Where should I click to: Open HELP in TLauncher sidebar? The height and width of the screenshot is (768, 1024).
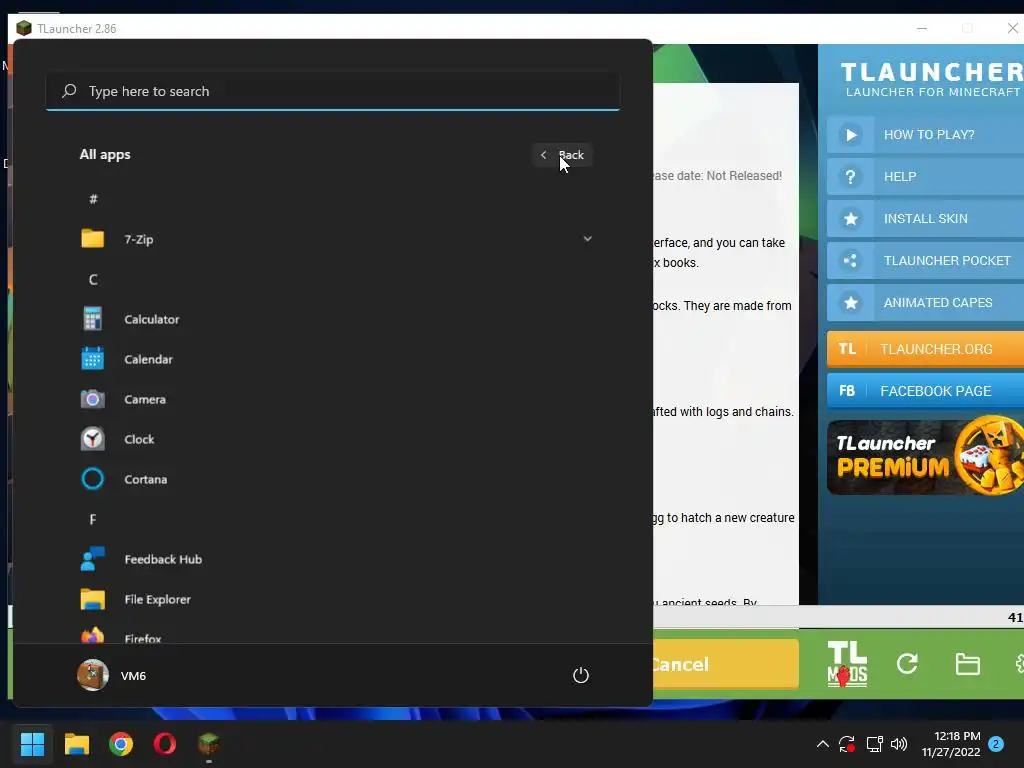point(925,176)
